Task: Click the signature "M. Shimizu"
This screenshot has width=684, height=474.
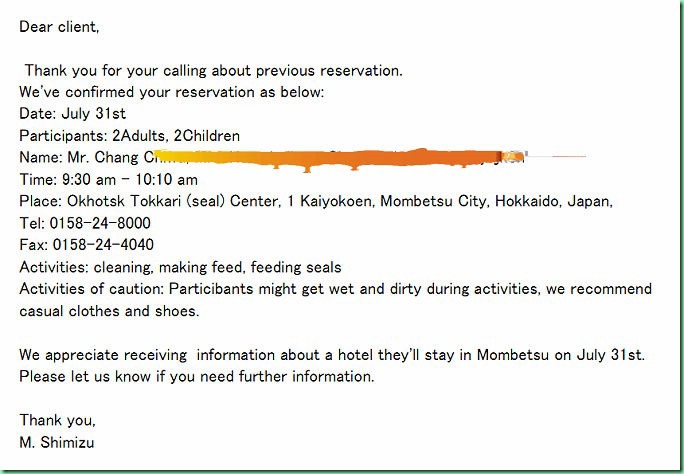Action: click(x=57, y=442)
